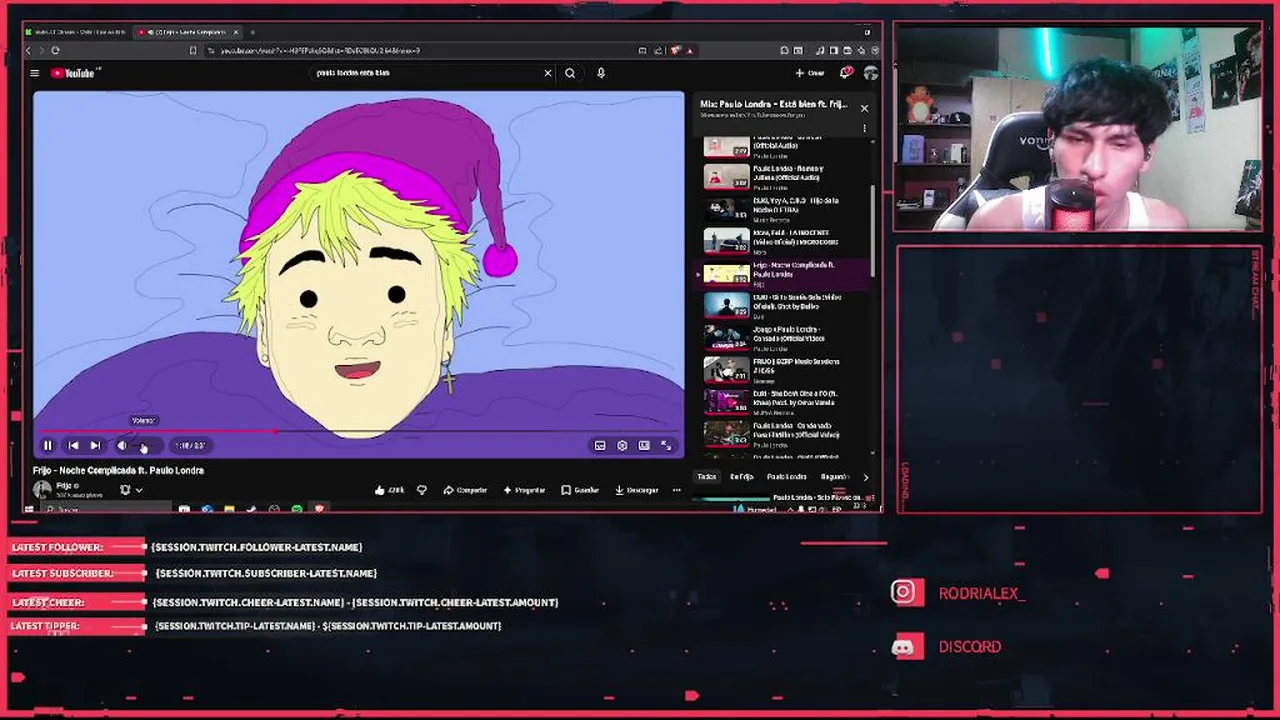Open channel notification bell dropdown

131,490
